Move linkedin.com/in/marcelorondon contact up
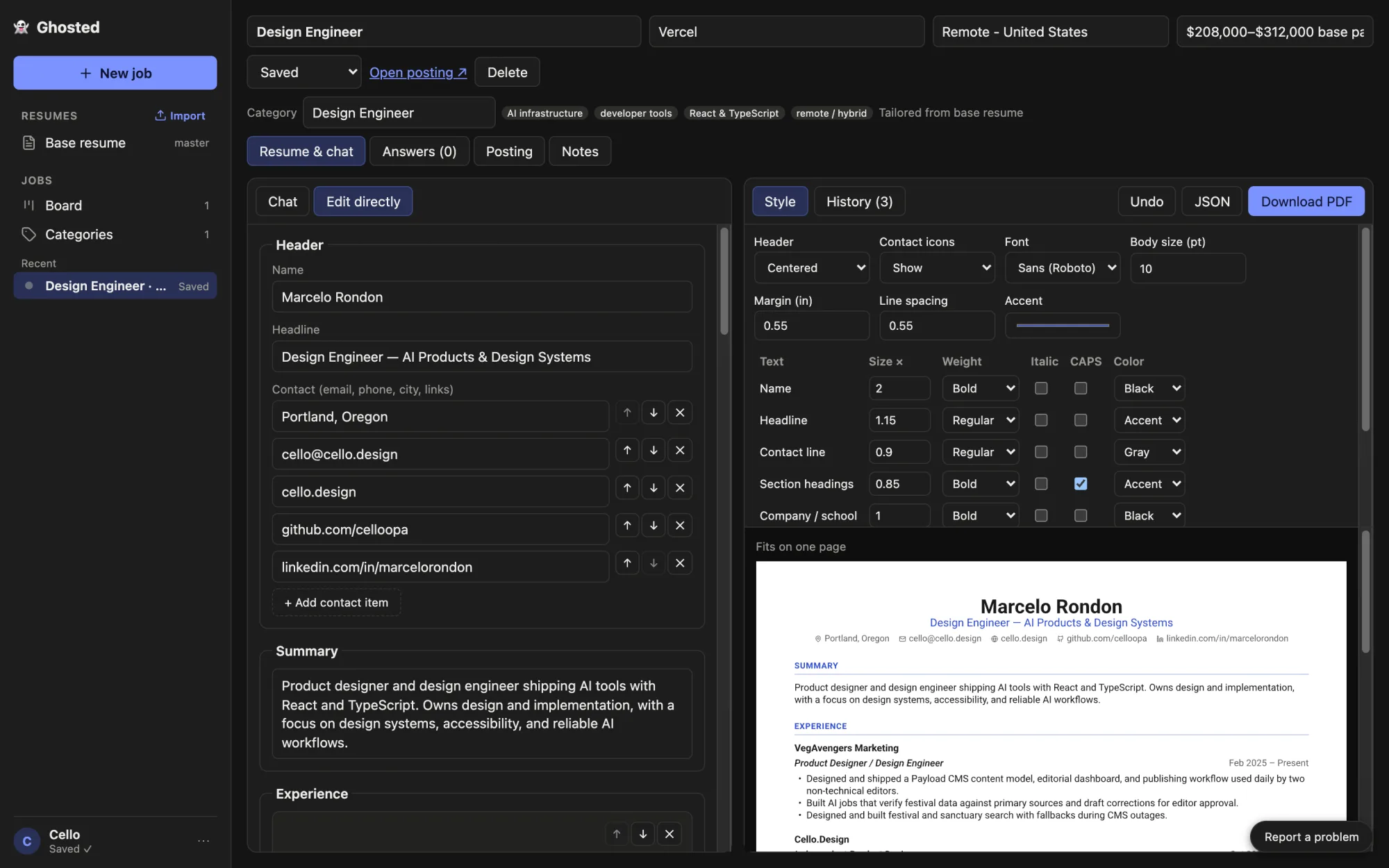This screenshot has width=1389, height=868. click(x=627, y=562)
